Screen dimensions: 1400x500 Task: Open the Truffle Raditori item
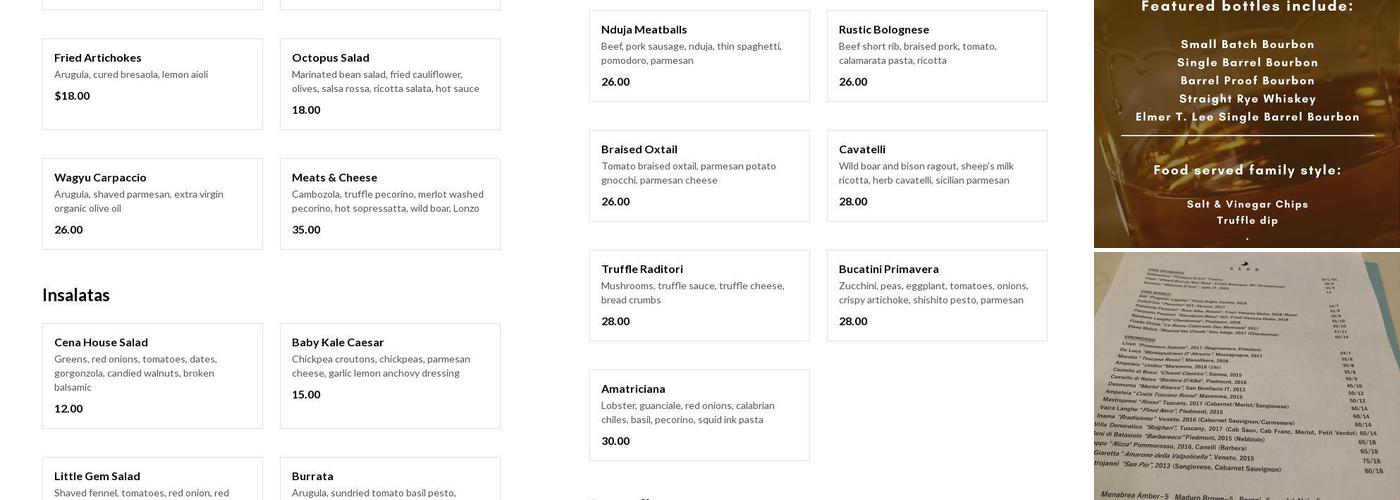699,296
